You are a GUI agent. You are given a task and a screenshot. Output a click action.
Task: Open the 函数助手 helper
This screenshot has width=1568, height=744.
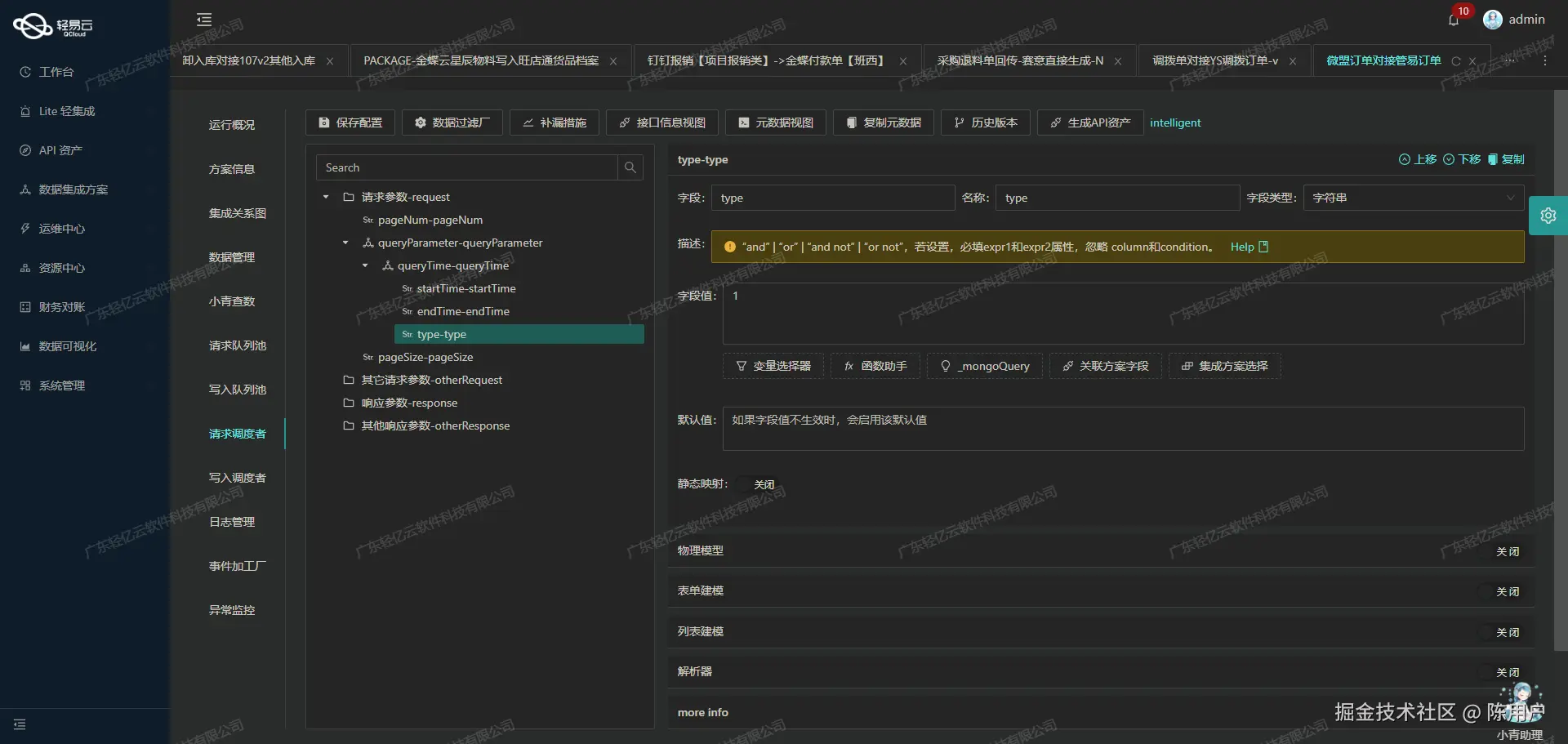point(875,366)
